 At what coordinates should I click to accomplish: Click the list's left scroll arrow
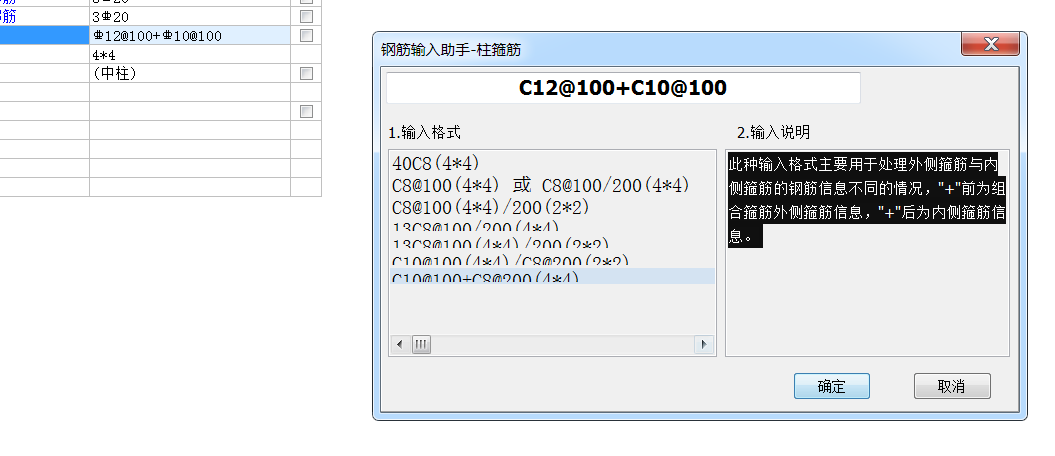[x=400, y=345]
